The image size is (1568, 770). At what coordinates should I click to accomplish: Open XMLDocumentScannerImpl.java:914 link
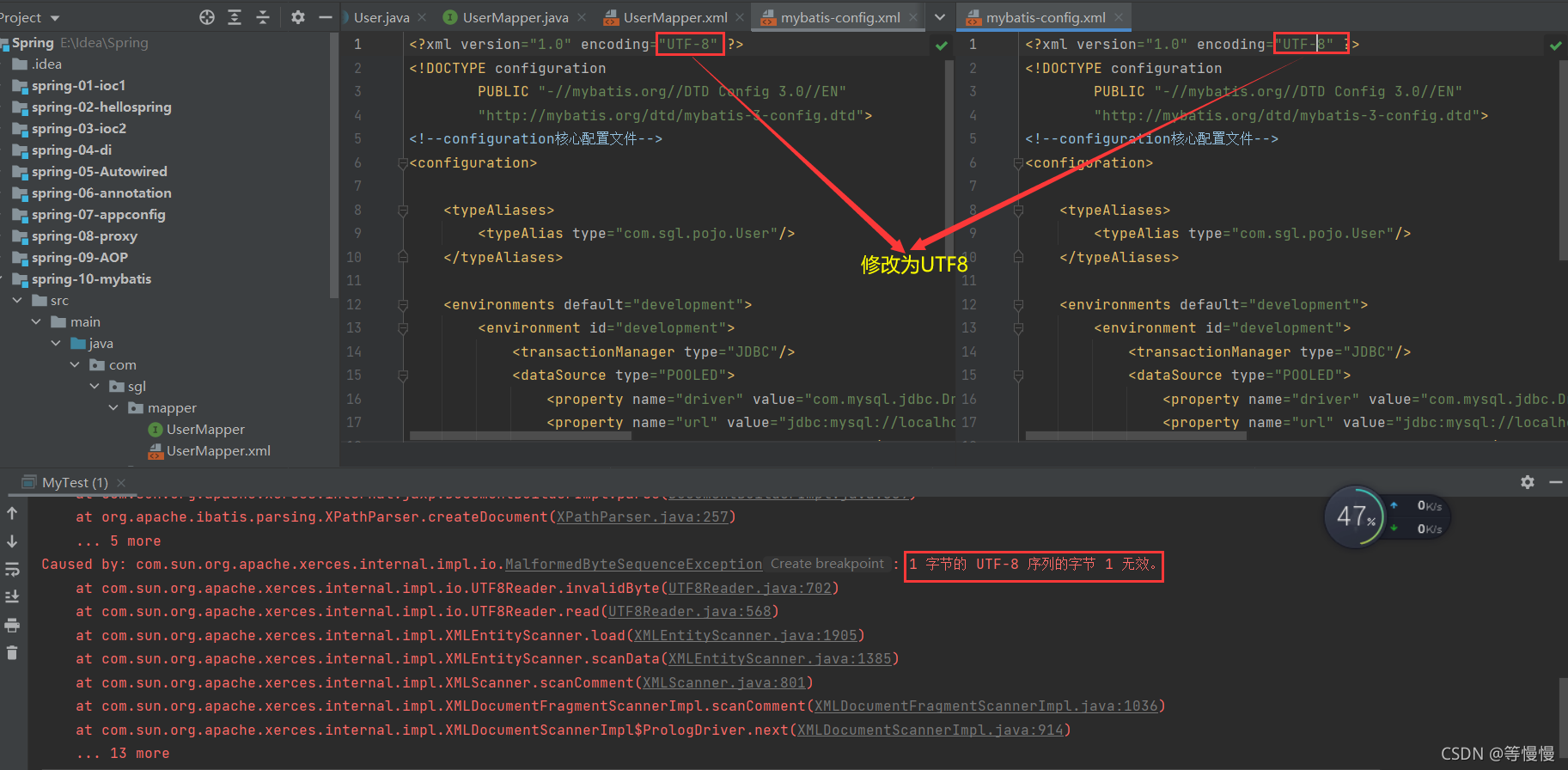click(930, 730)
